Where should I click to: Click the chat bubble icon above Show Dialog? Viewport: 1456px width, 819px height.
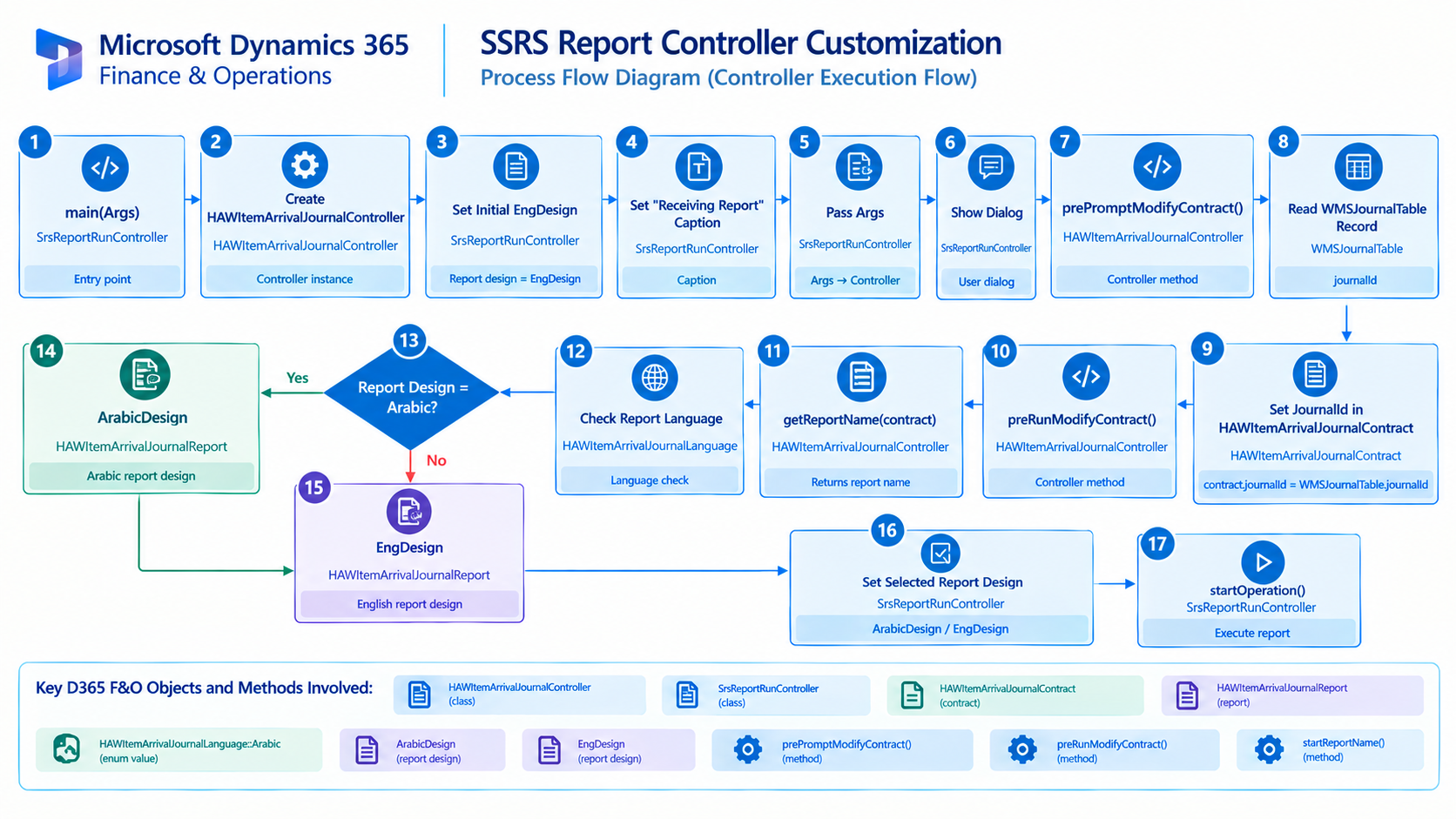point(990,166)
